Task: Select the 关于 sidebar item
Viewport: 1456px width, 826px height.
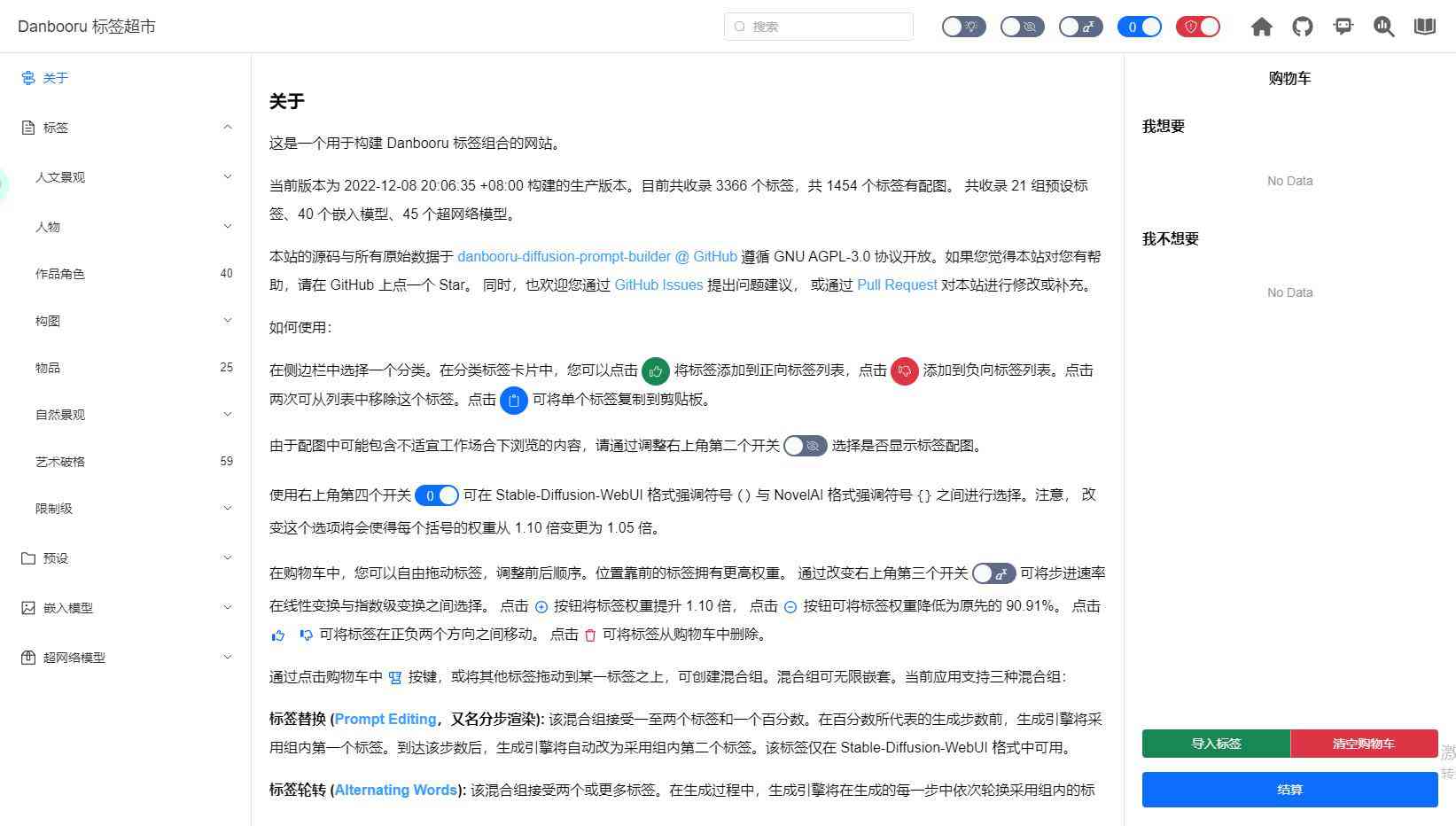Action: pyautogui.click(x=125, y=78)
